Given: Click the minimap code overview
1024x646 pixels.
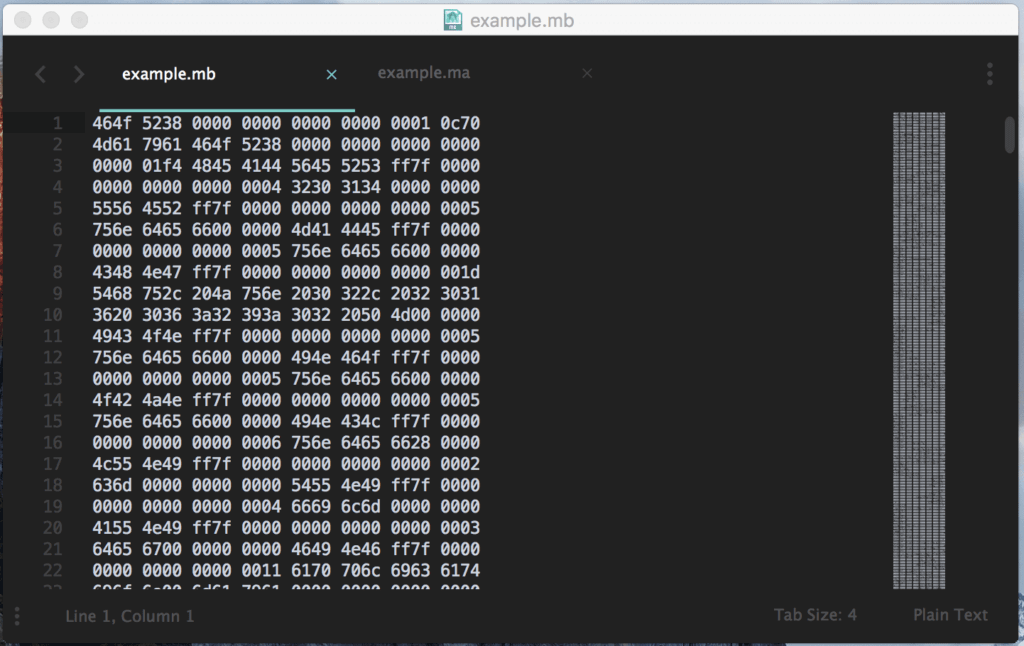Looking at the screenshot, I should [919, 350].
